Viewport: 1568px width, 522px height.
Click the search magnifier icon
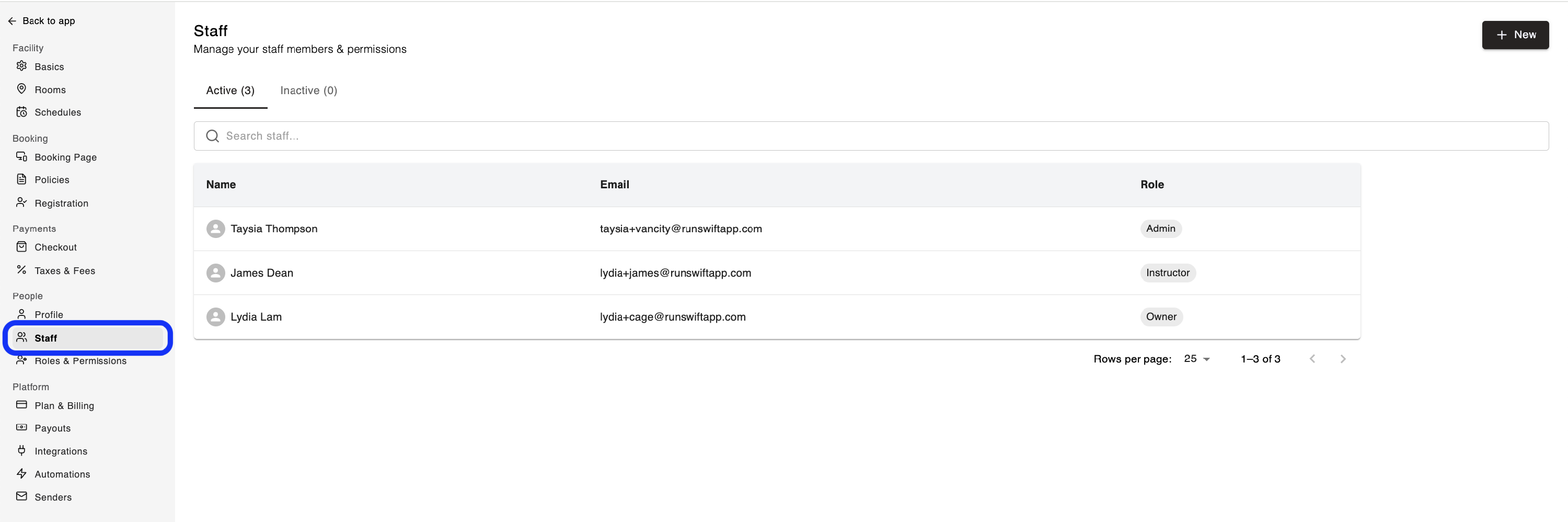pyautogui.click(x=212, y=136)
